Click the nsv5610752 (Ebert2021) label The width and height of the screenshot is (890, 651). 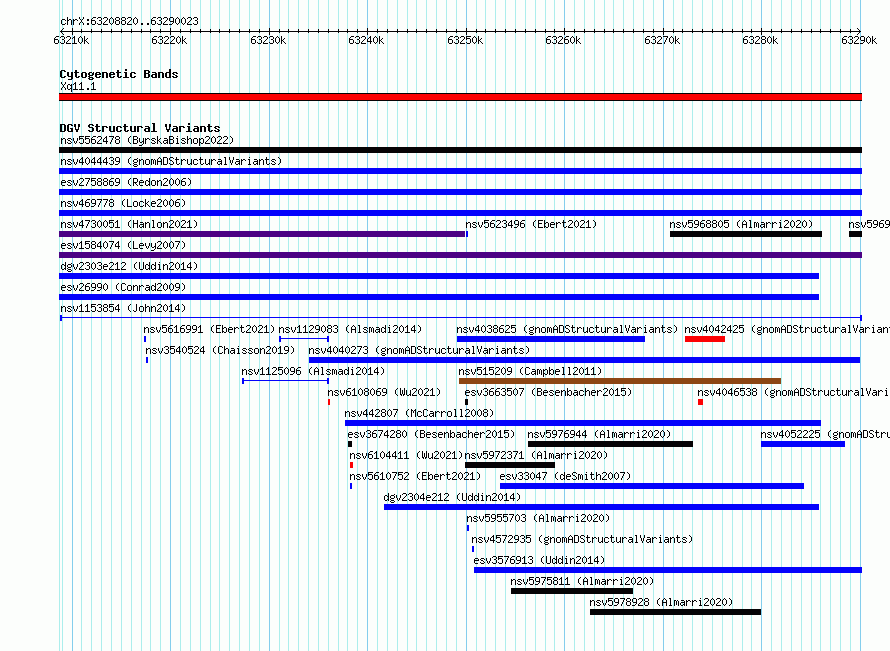(415, 476)
